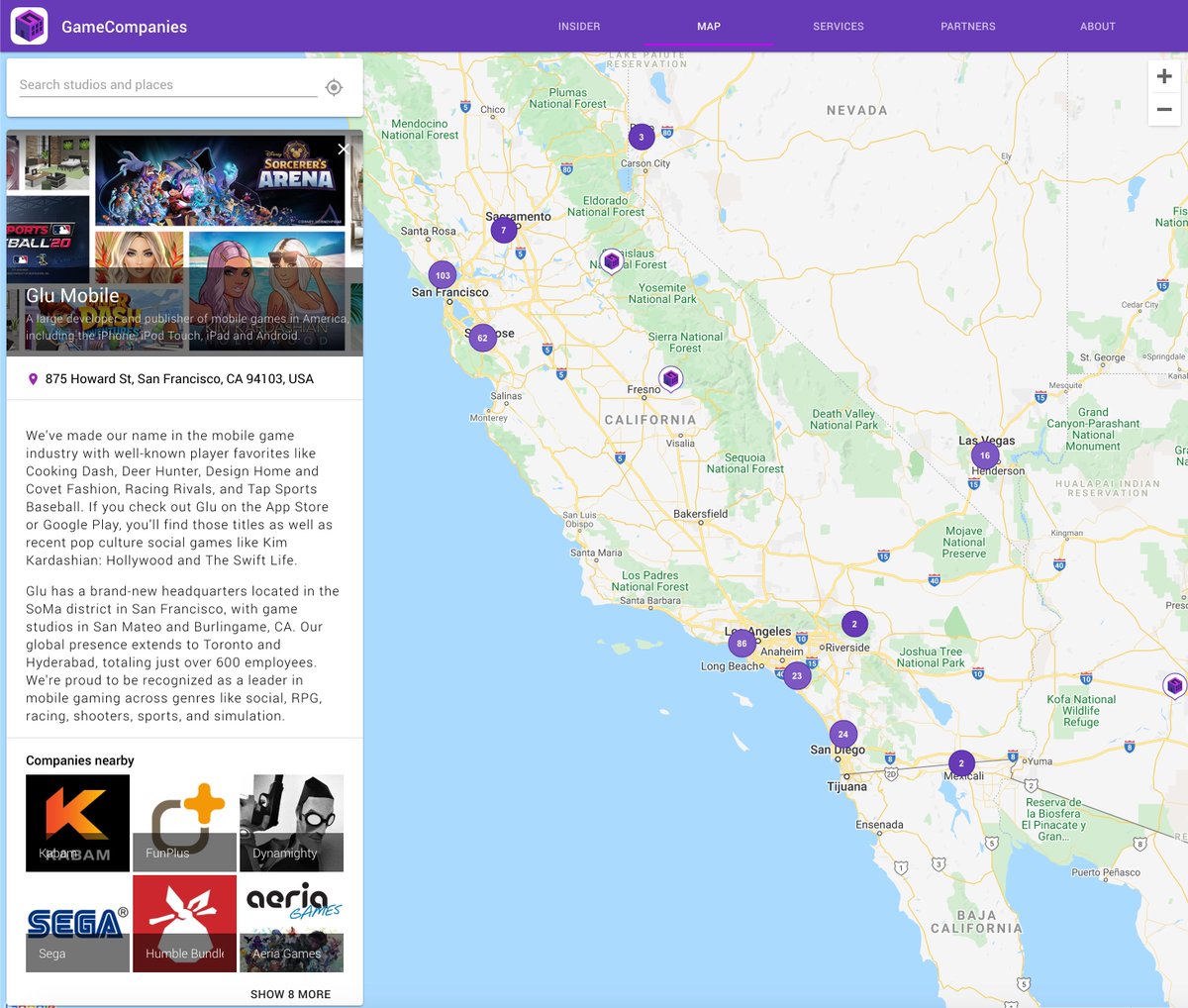1188x1008 pixels.
Task: Click the San Jose cluster marker 62
Action: [x=482, y=338]
